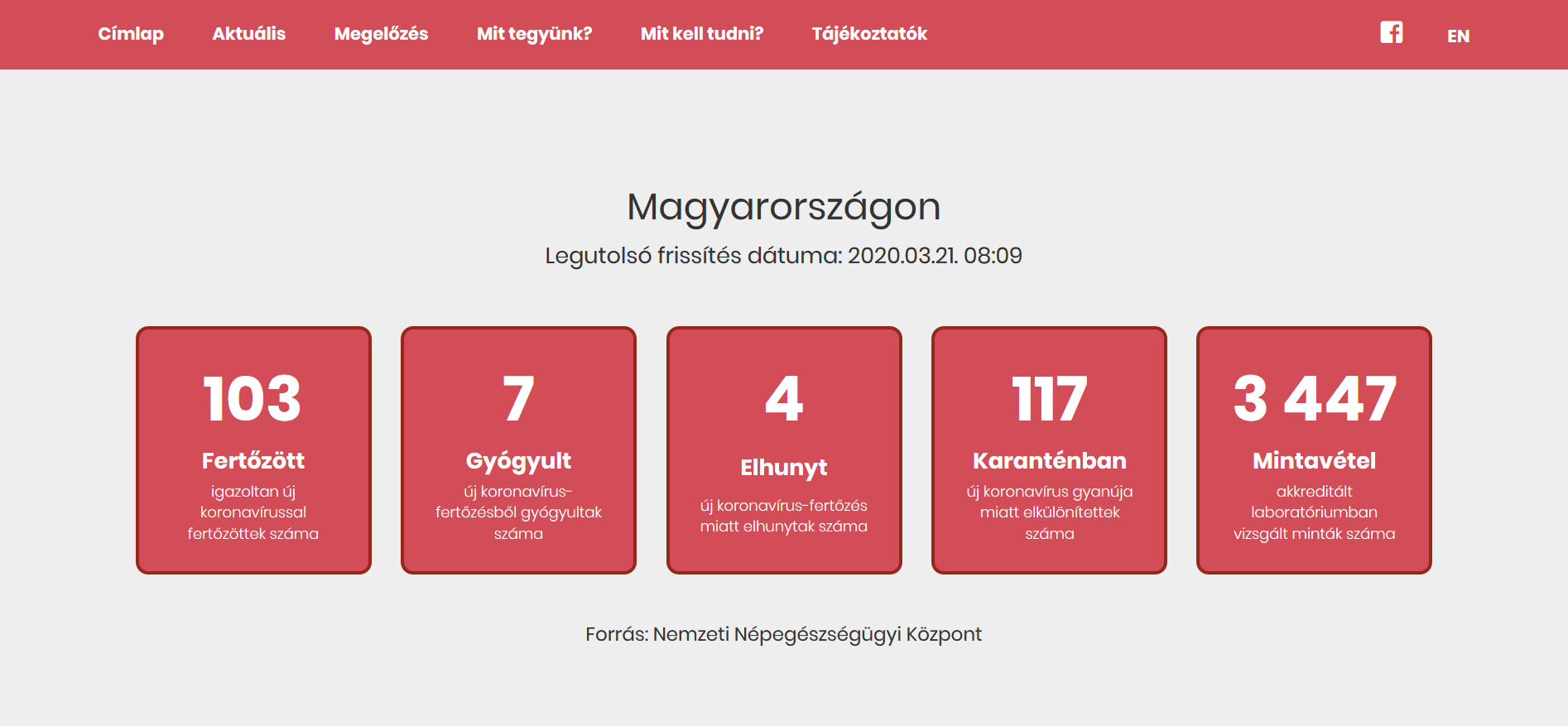This screenshot has height=726, width=1568.
Task: Click the Karanténban card description text
Action: click(x=1049, y=512)
